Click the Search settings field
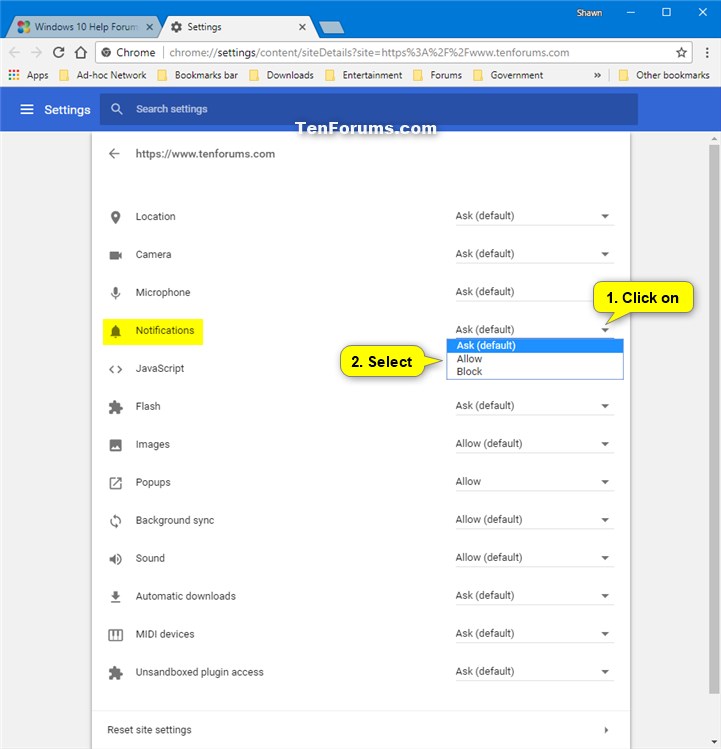The height and width of the screenshot is (749, 721). [x=368, y=109]
